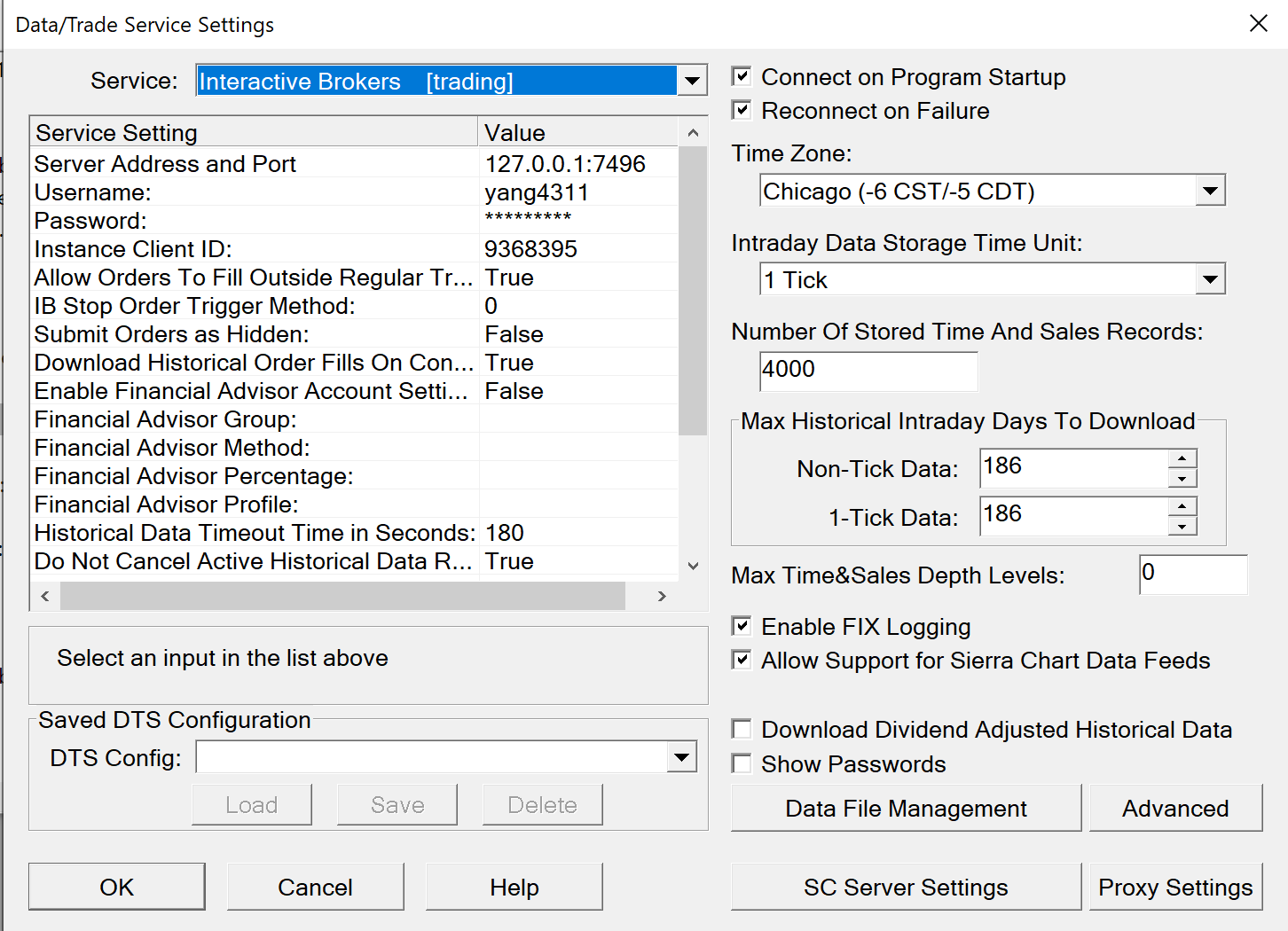Viewport: 1288px width, 931px height.
Task: Open Intraday Data Storage Time Unit dropdown
Action: 1209,280
